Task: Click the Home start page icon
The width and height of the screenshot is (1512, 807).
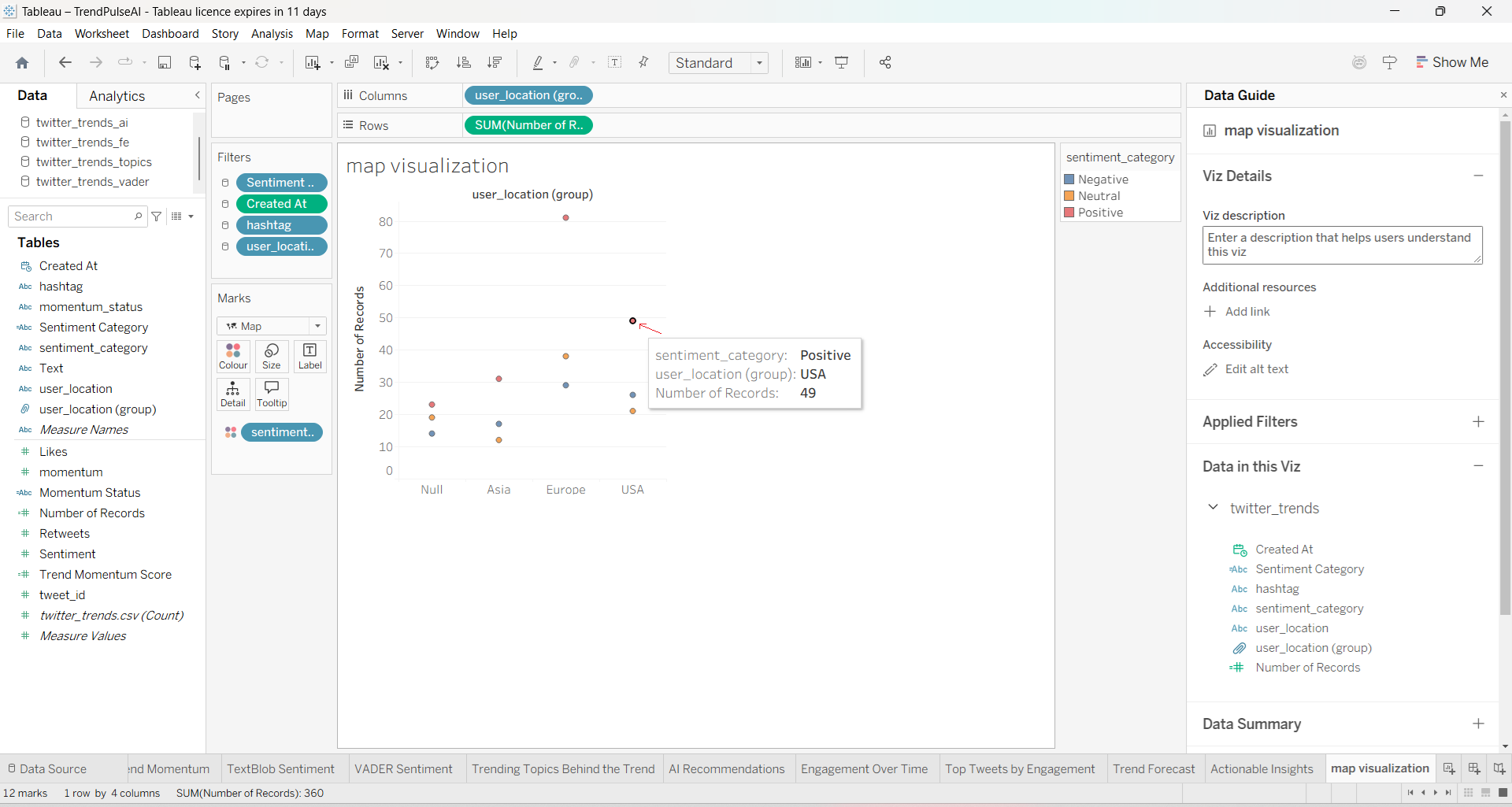Action: (x=22, y=63)
